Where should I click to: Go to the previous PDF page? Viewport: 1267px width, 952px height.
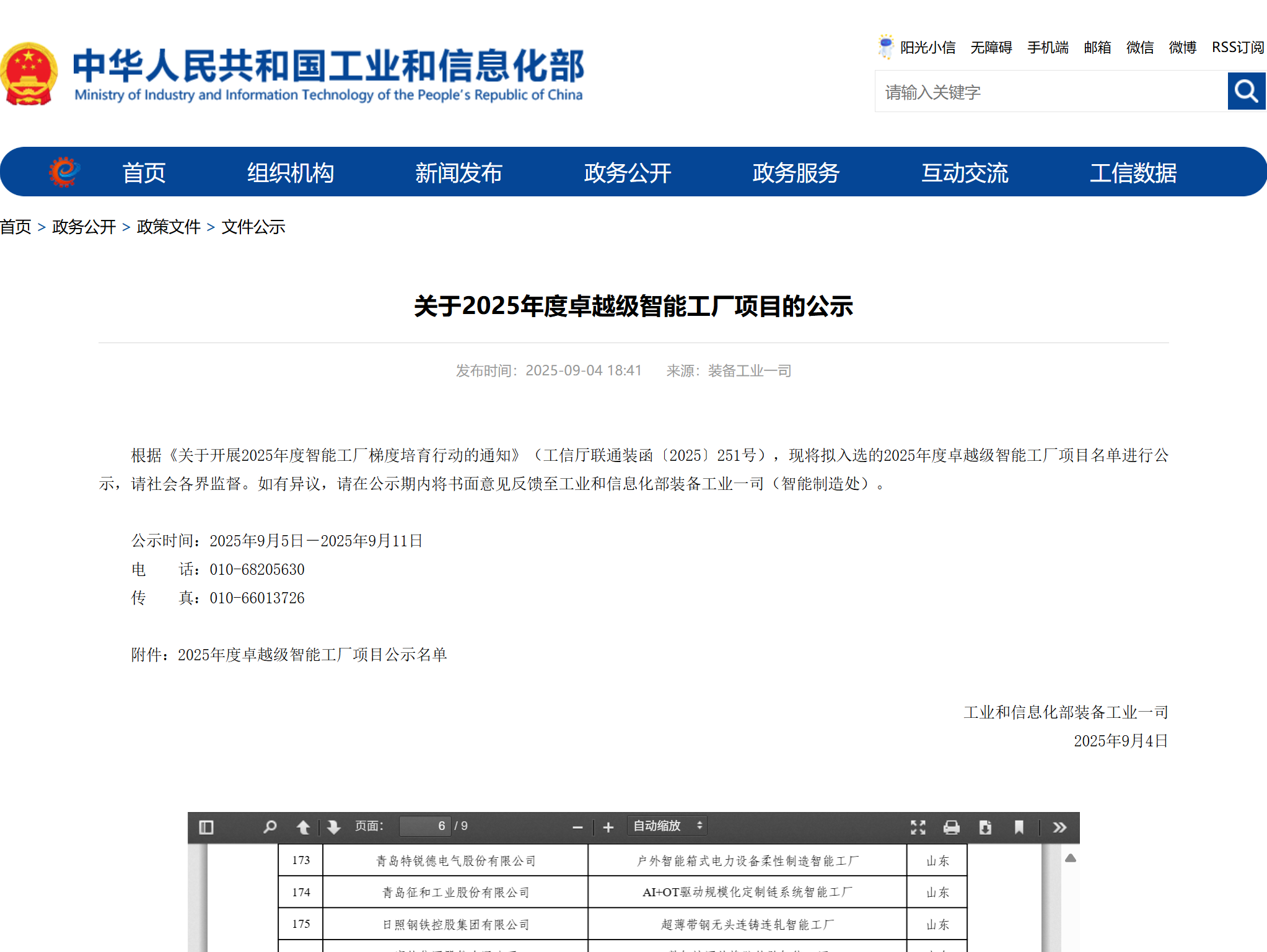point(302,826)
